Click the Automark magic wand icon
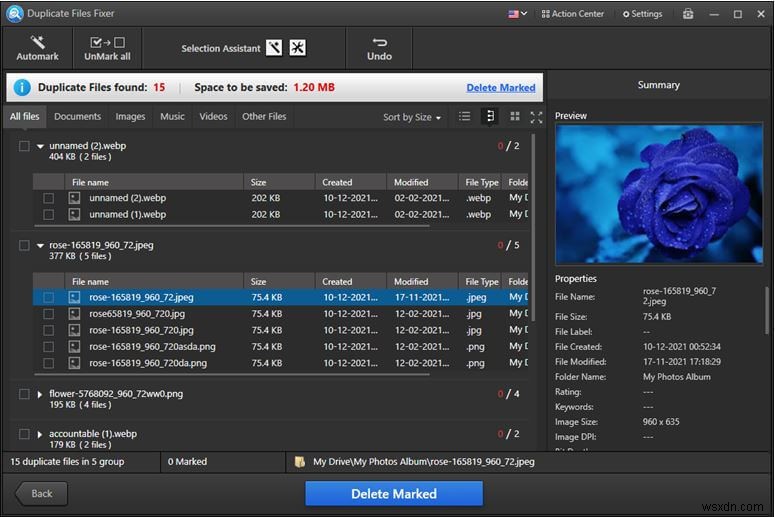The width and height of the screenshot is (775, 517). pyautogui.click(x=37, y=43)
